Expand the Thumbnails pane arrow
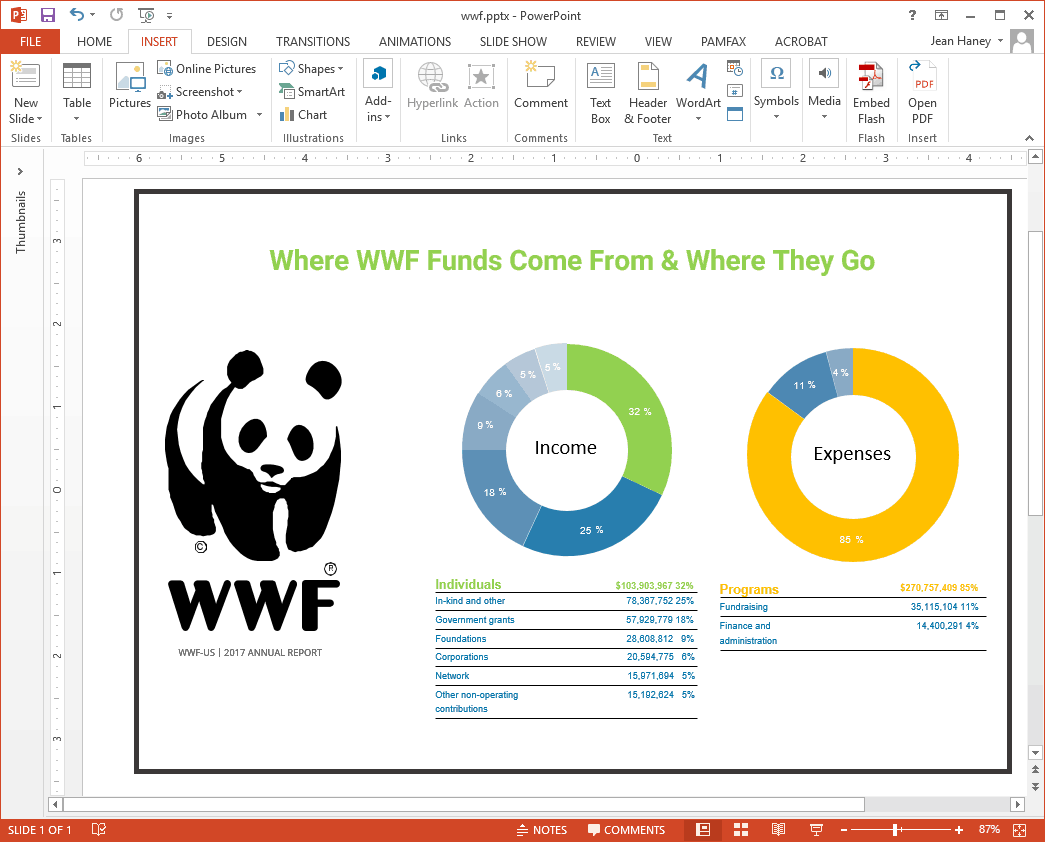This screenshot has height=842, width=1045. [x=20, y=171]
